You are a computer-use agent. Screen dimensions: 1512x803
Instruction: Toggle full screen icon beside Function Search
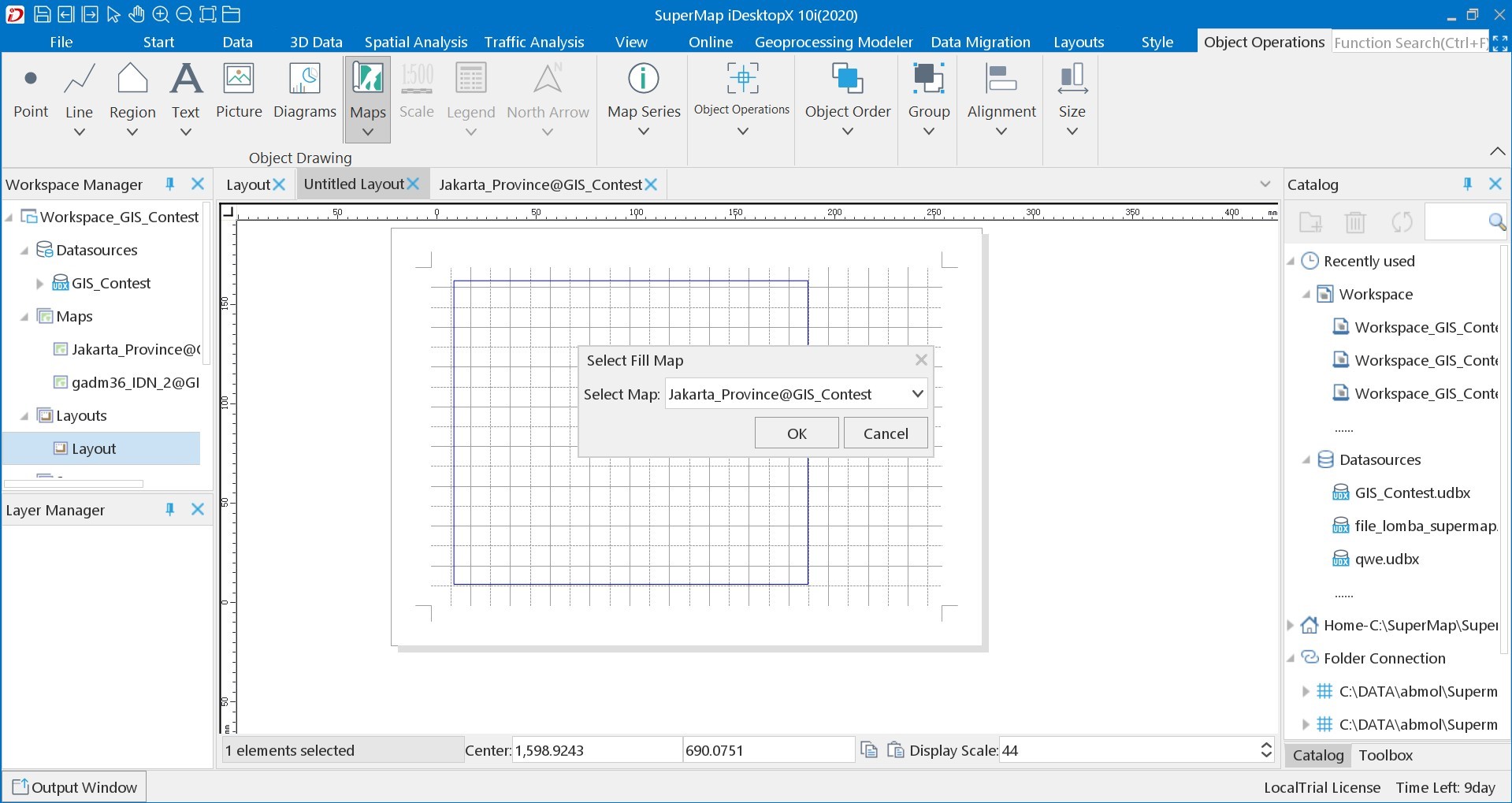[1500, 43]
